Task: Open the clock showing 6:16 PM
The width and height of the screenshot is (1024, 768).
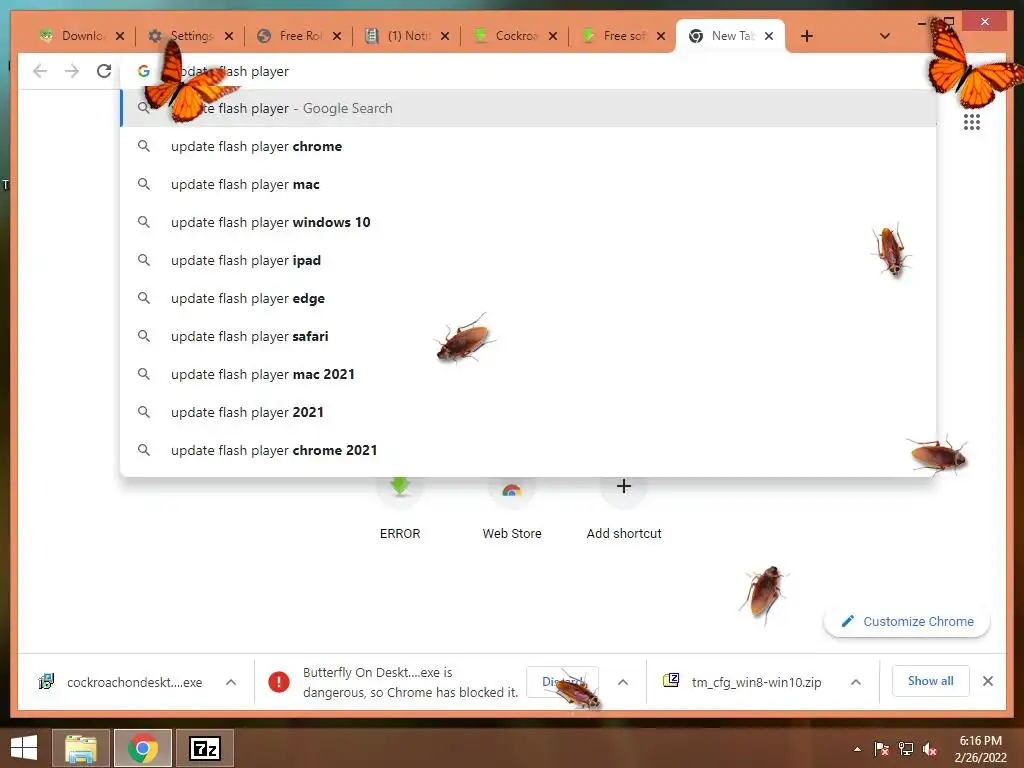Action: (980, 749)
